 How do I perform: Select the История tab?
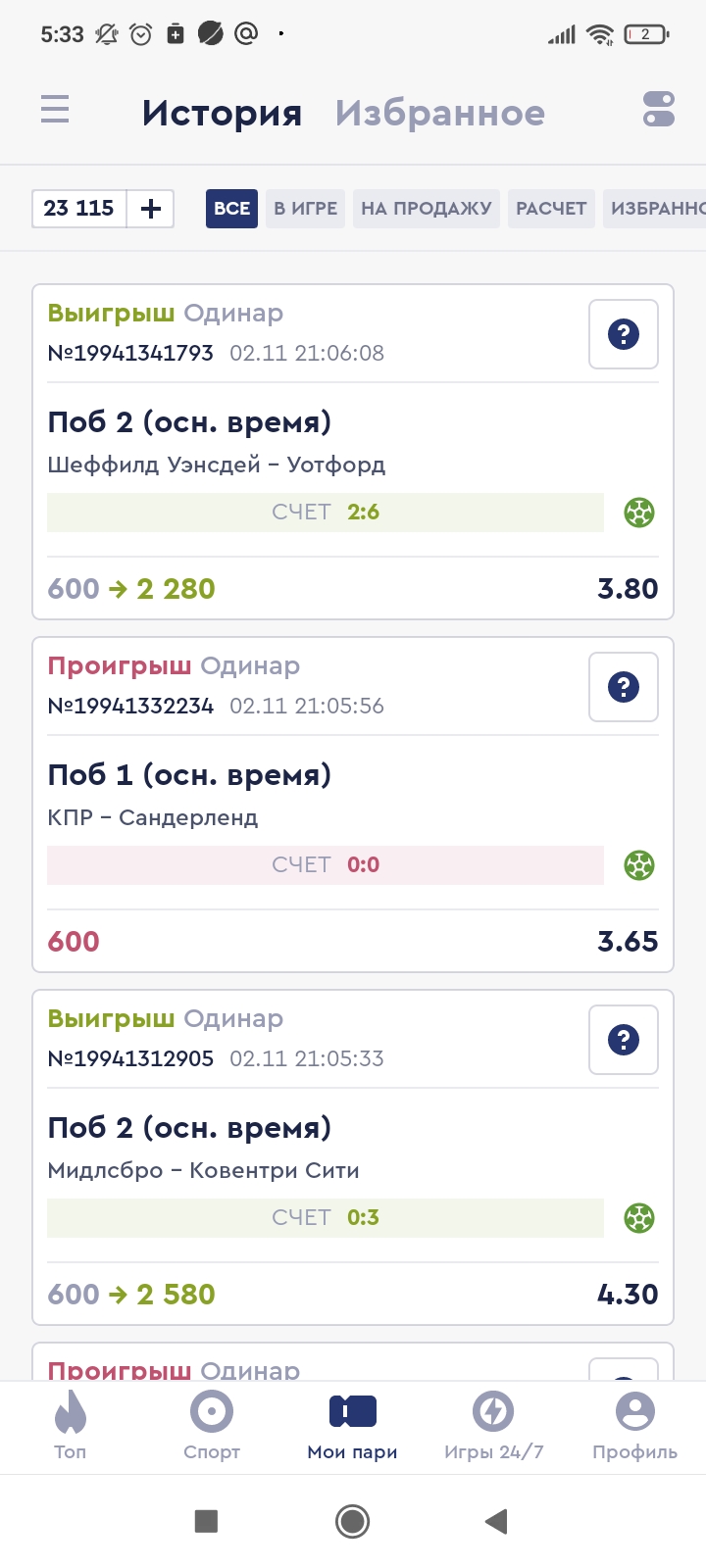click(x=222, y=113)
